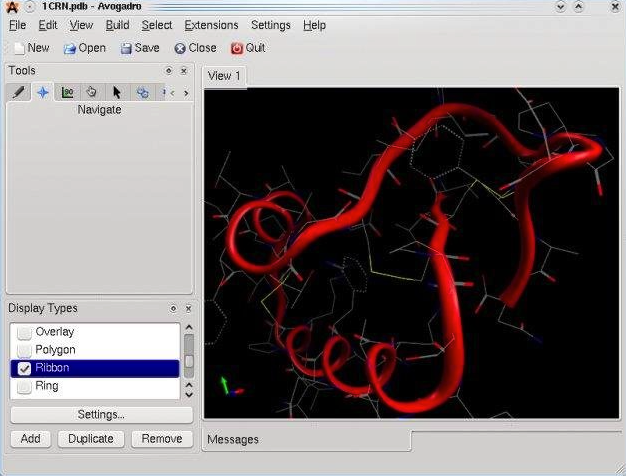This screenshot has width=626, height=476.
Task: Enable the Ring display type checkbox
Action: 24,387
